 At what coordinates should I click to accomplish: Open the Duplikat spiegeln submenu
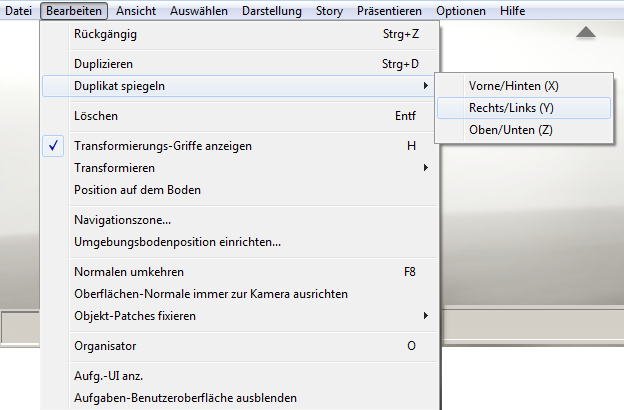pyautogui.click(x=239, y=86)
